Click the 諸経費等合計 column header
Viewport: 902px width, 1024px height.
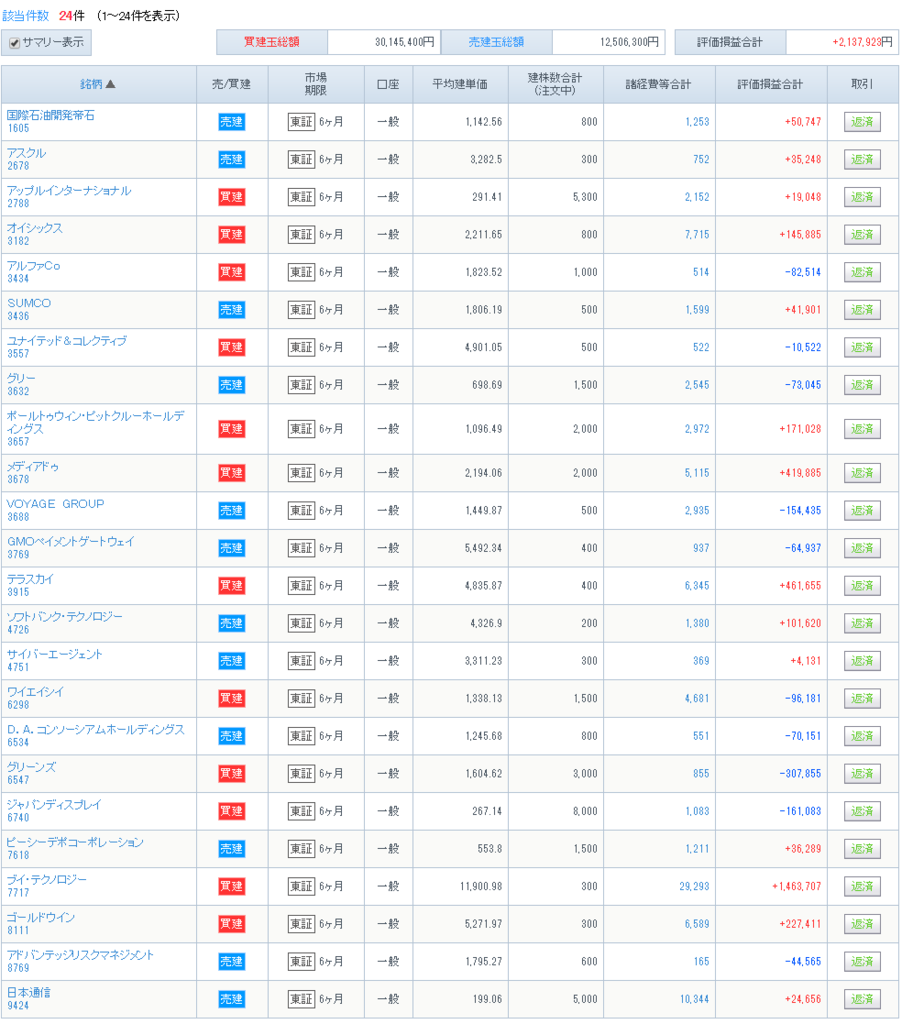tap(658, 84)
